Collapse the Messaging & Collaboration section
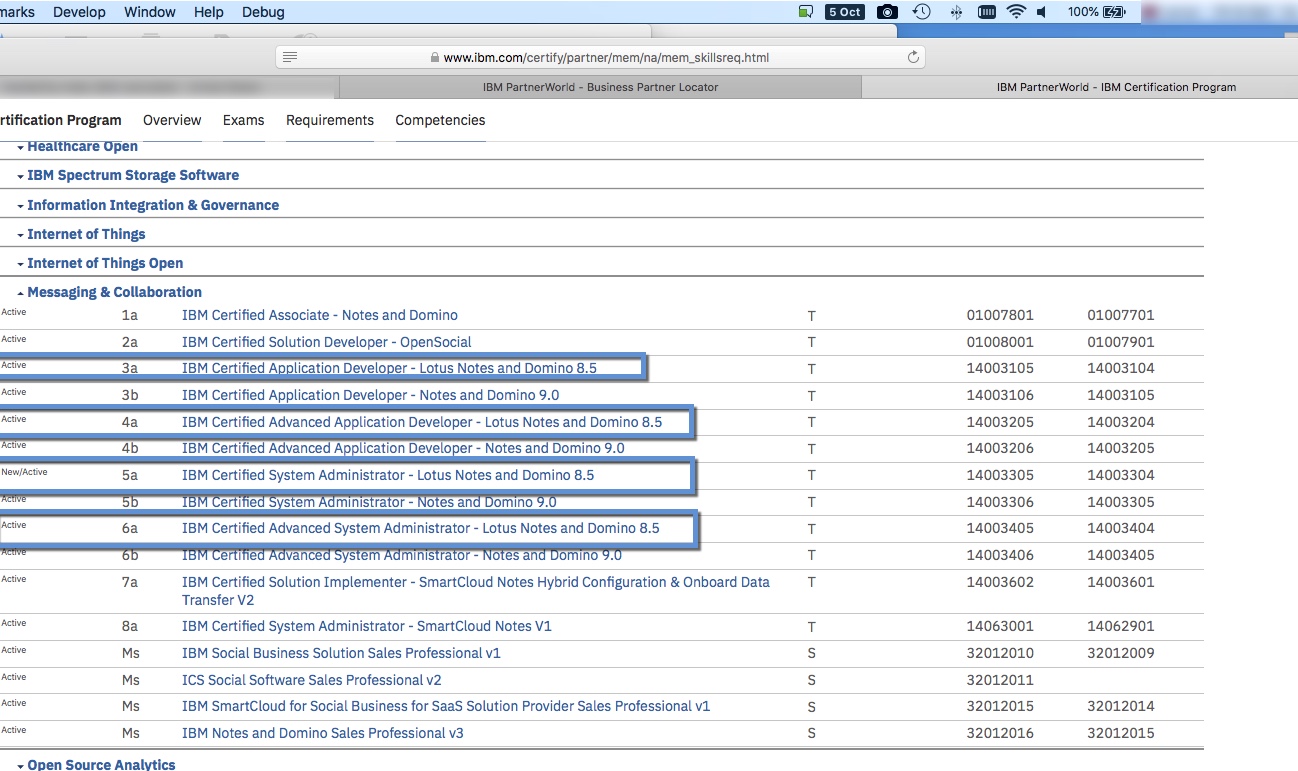The height and width of the screenshot is (771, 1298). (114, 292)
